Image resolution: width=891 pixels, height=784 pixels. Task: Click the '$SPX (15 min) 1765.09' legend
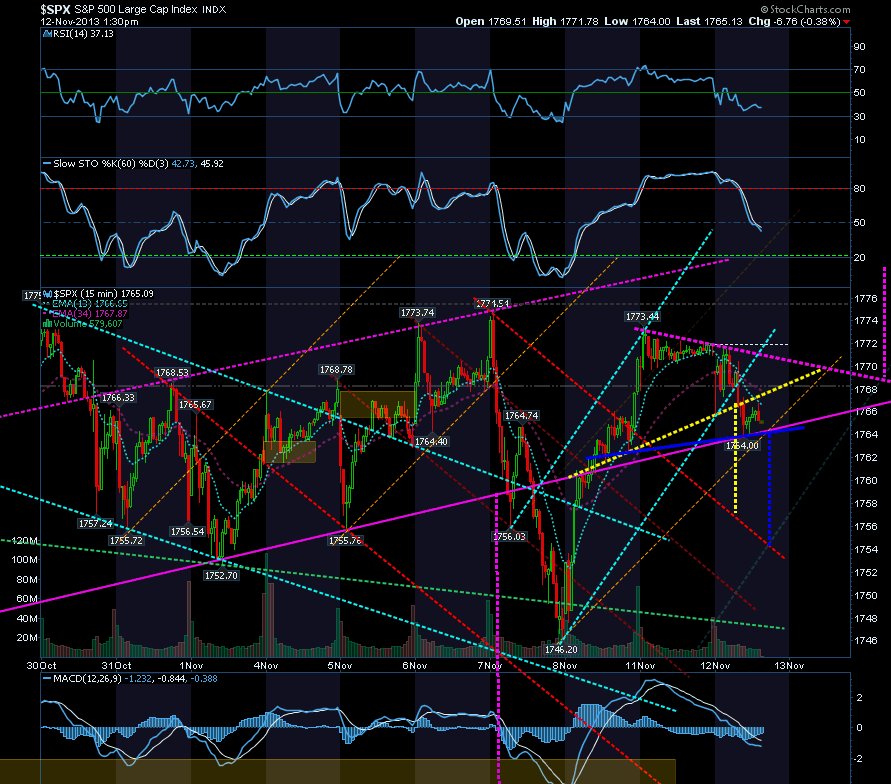[99, 294]
